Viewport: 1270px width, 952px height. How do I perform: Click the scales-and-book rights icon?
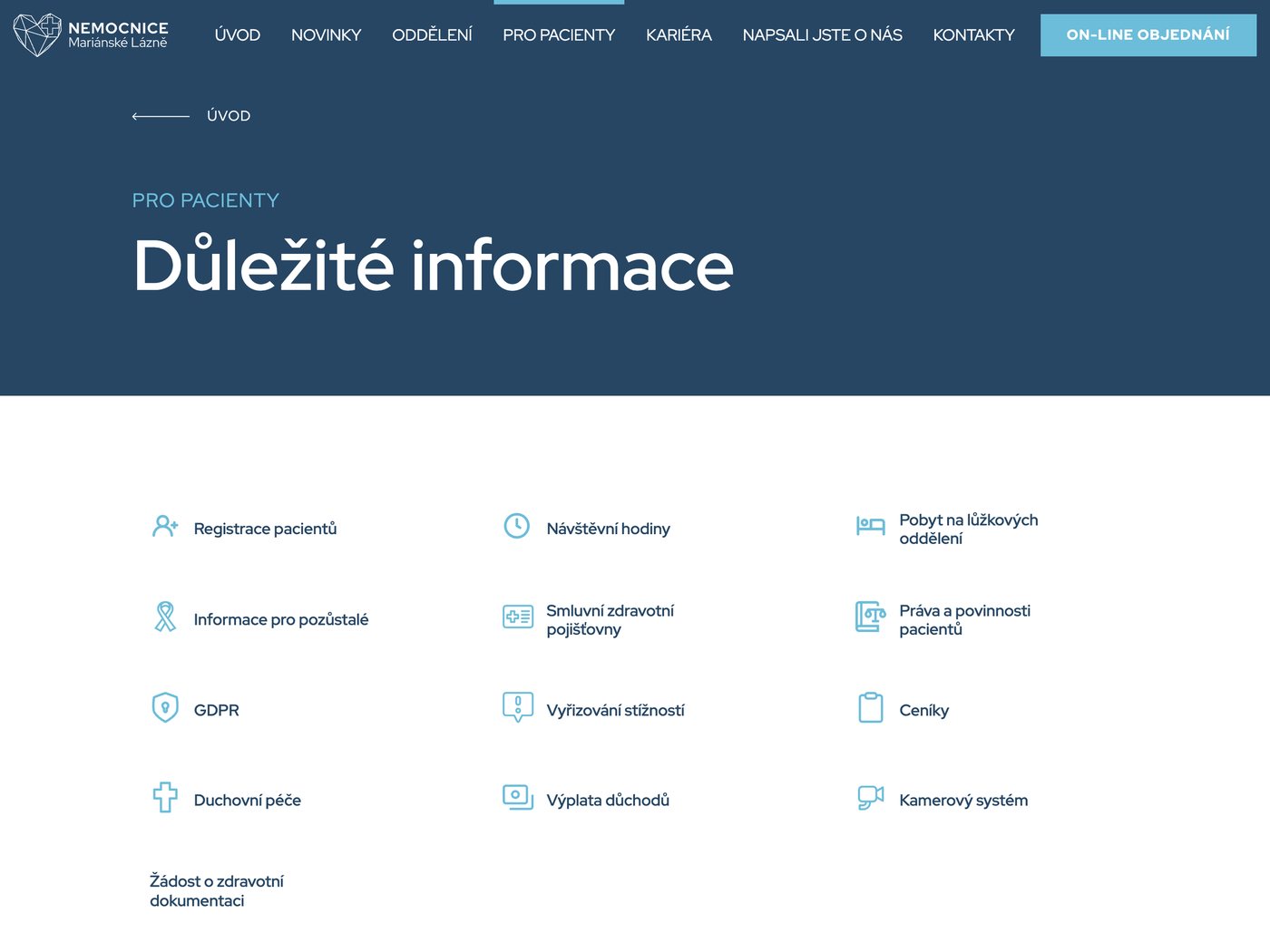pyautogui.click(x=870, y=617)
